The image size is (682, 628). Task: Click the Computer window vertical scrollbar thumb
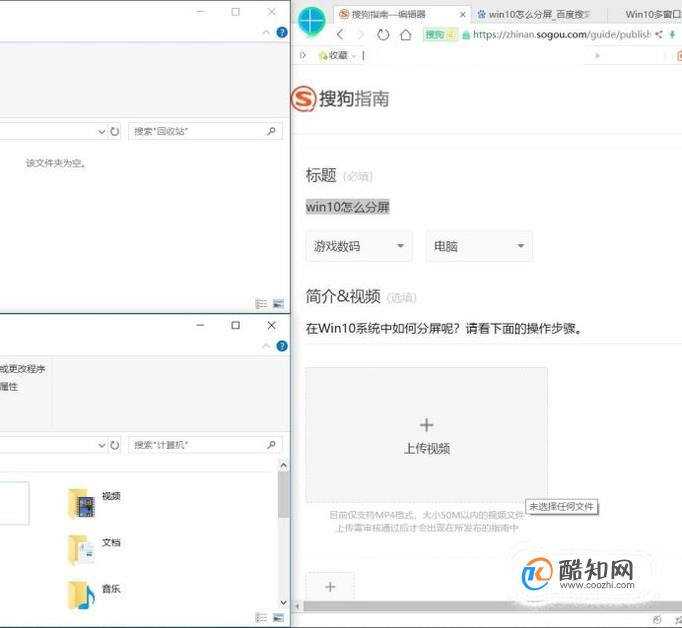(284, 494)
